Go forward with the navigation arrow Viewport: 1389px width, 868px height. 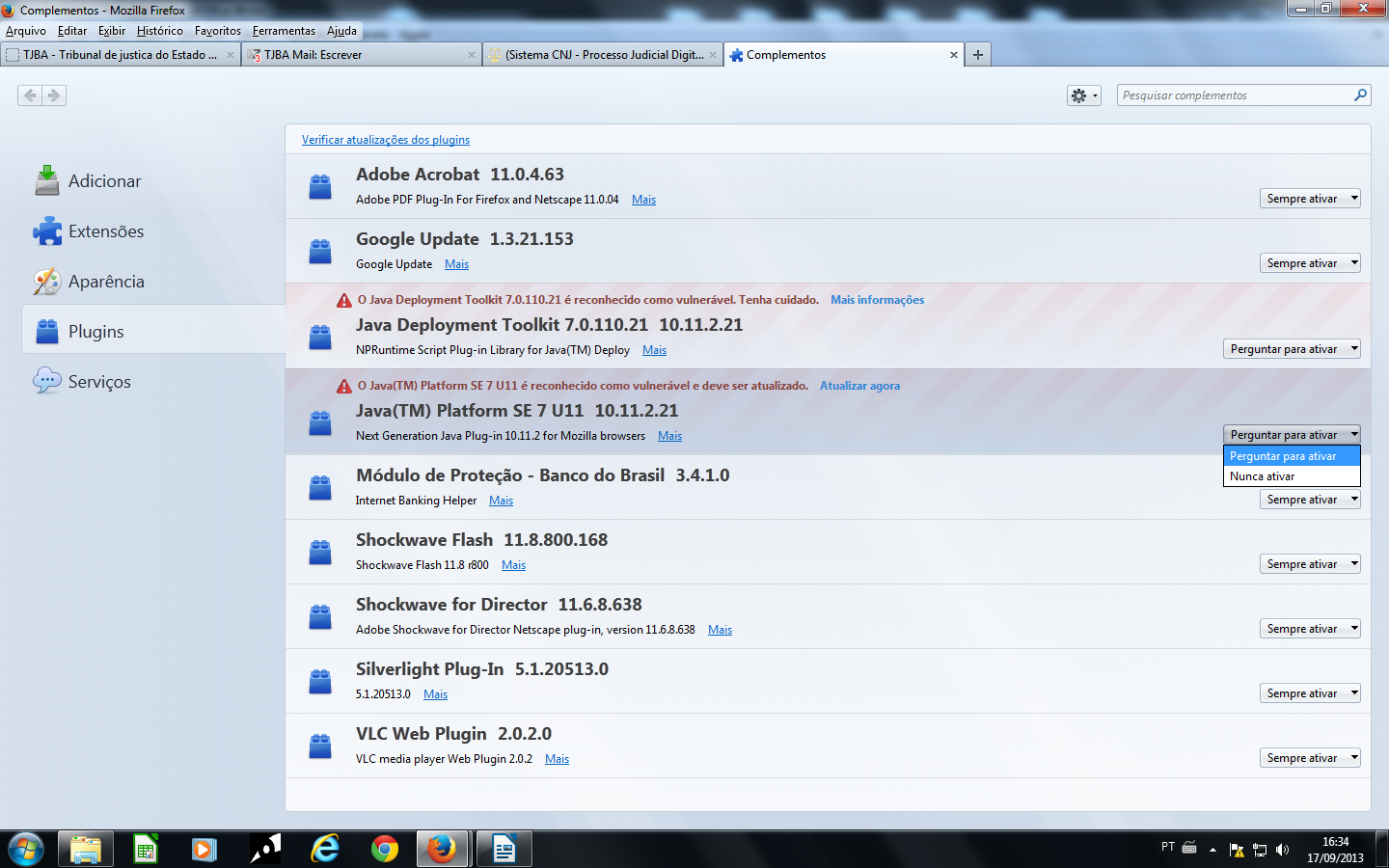(54, 95)
